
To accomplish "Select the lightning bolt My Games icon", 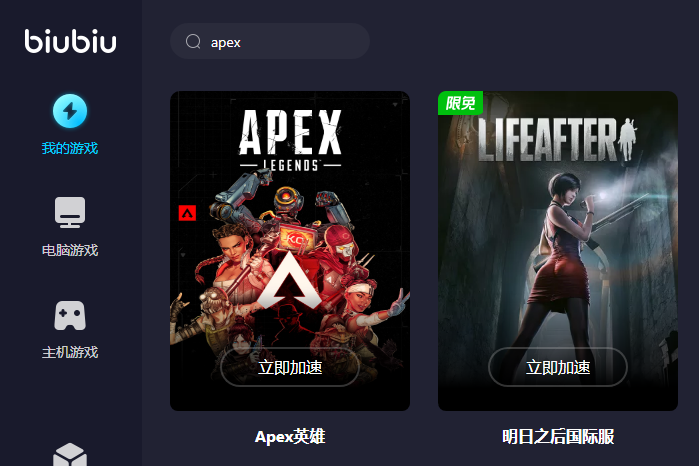I will coord(70,111).
